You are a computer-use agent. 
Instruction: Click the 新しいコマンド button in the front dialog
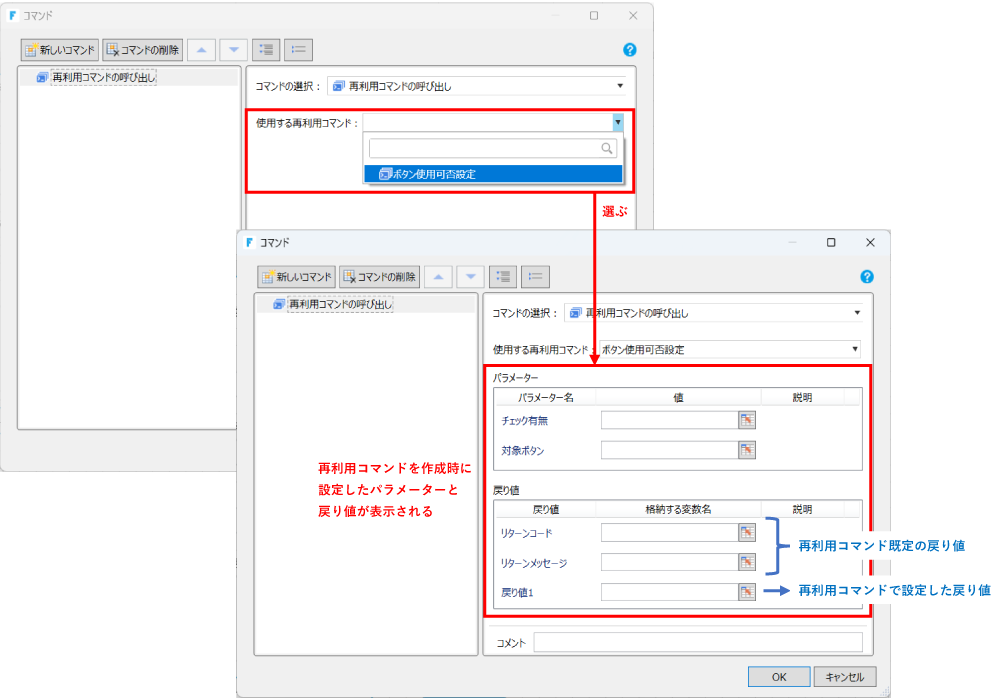[x=296, y=277]
